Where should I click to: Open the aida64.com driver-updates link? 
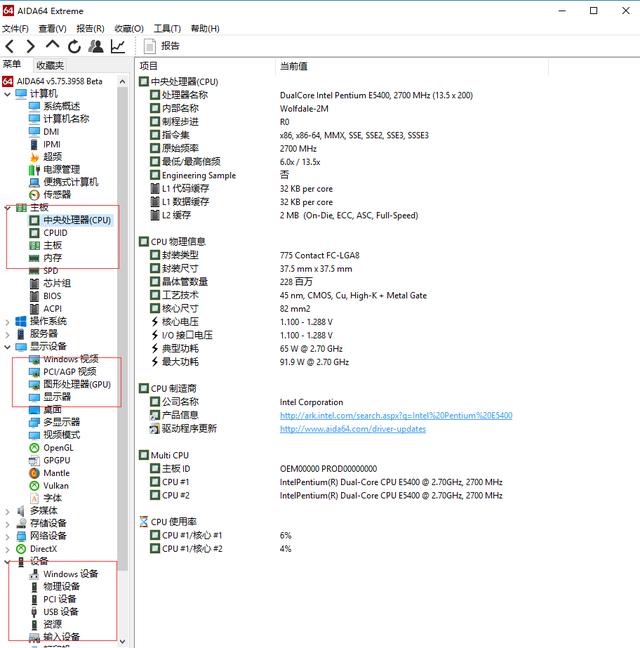[x=353, y=429]
